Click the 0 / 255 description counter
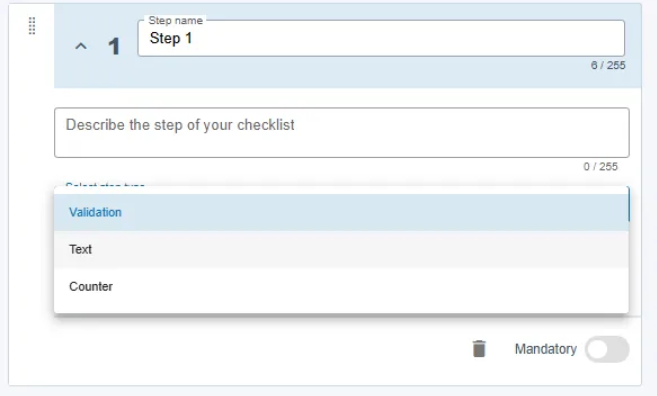Screen dimensions: 657x396 [600, 167]
